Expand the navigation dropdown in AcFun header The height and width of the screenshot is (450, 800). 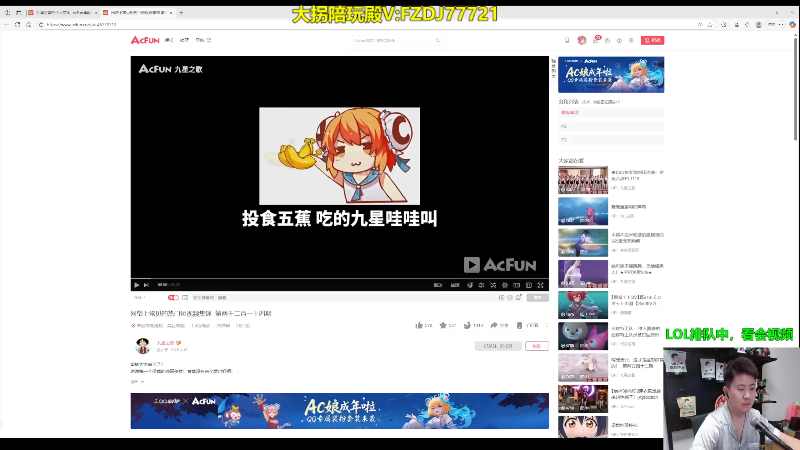203,40
